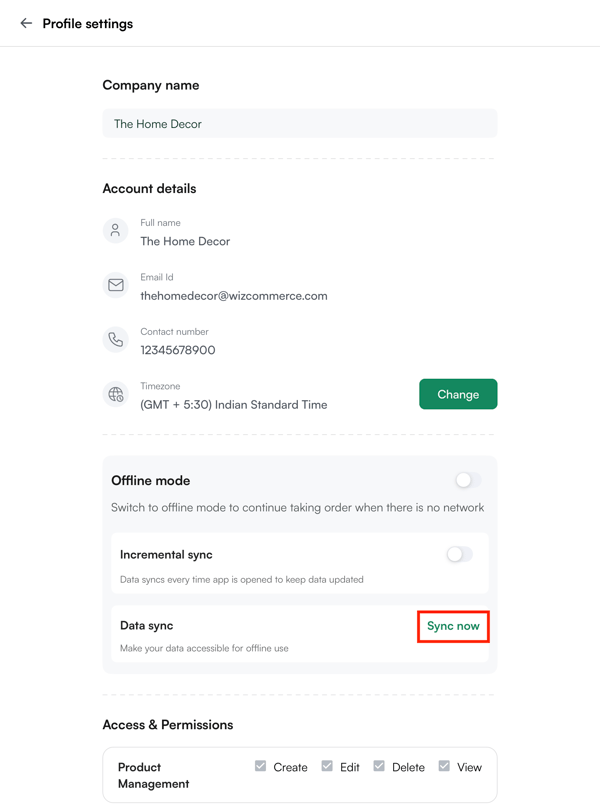Check the Product Management Create checkbox
The height and width of the screenshot is (806, 600).
point(261,766)
